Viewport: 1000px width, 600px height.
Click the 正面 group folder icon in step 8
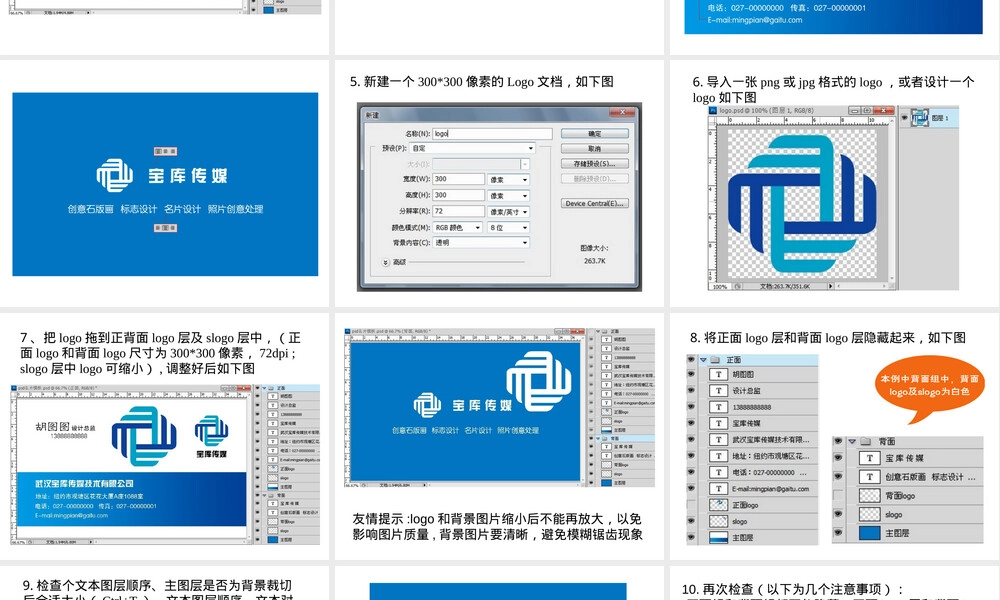tap(715, 360)
